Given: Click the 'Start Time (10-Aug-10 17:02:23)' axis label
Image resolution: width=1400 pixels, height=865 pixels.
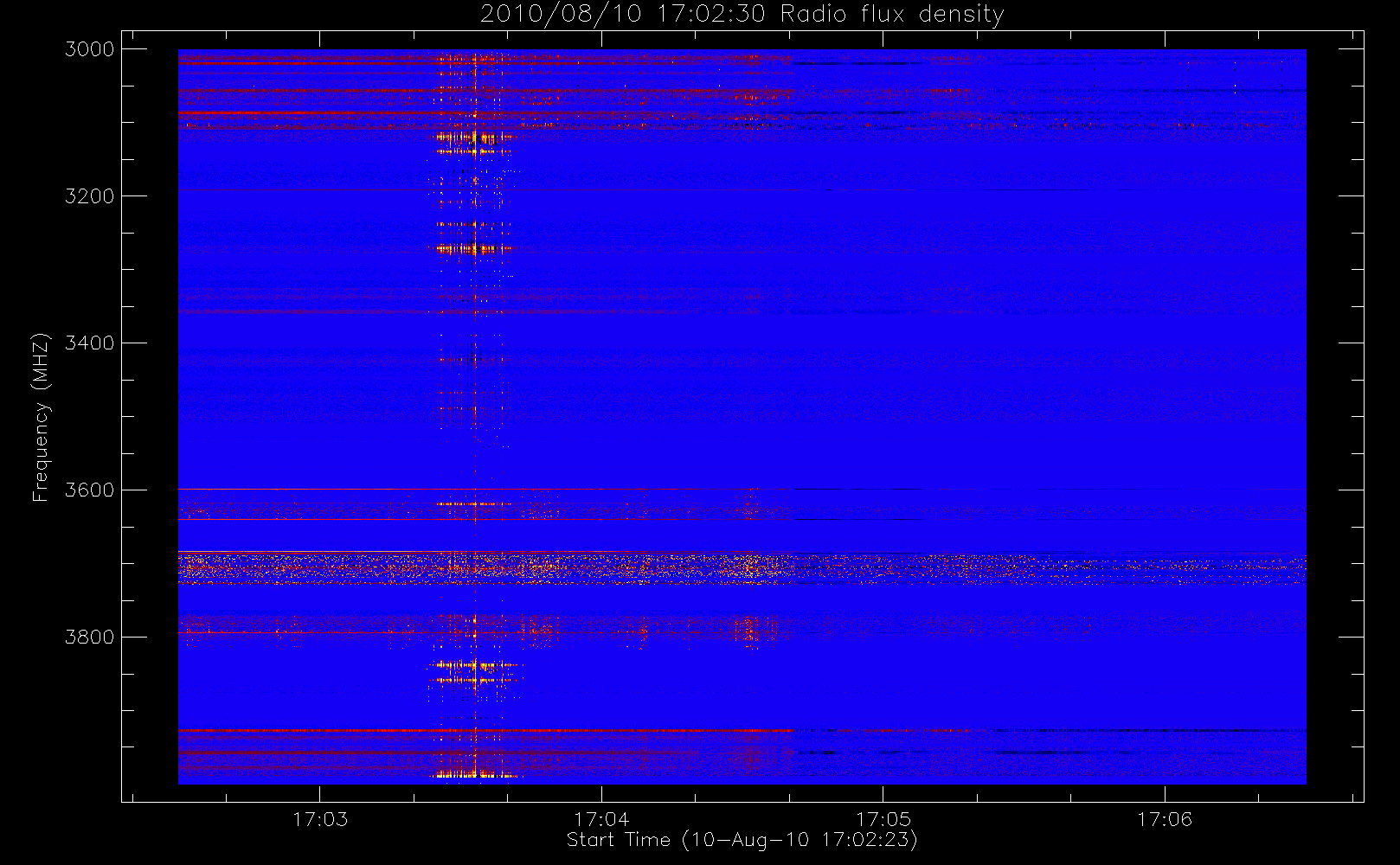Looking at the screenshot, I should [x=742, y=840].
